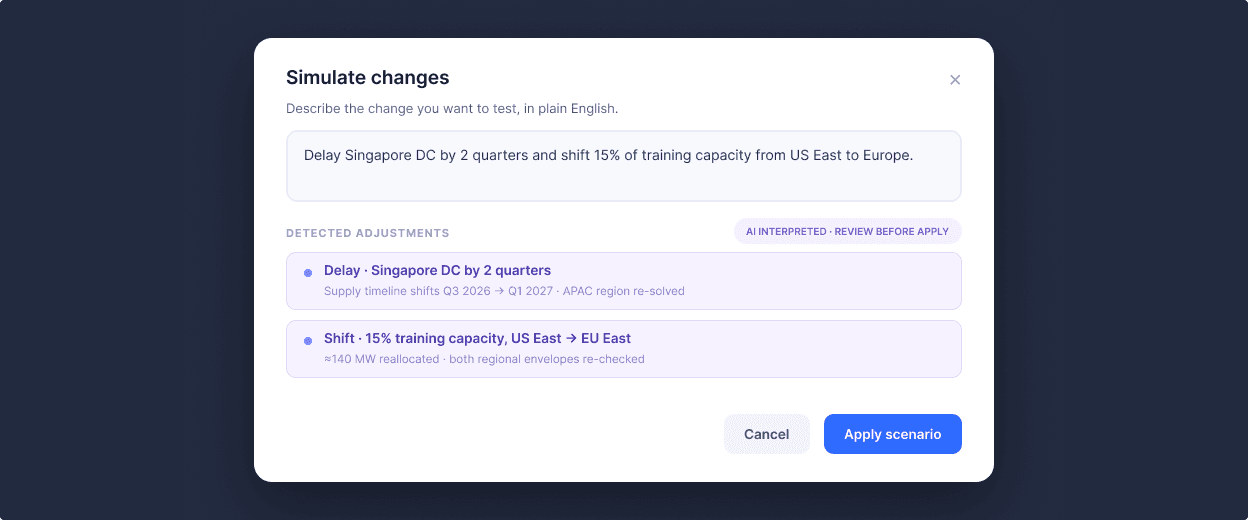Click 'Q1 2027' in the Delay adjustment card
Image resolution: width=1248 pixels, height=520 pixels.
(x=530, y=291)
